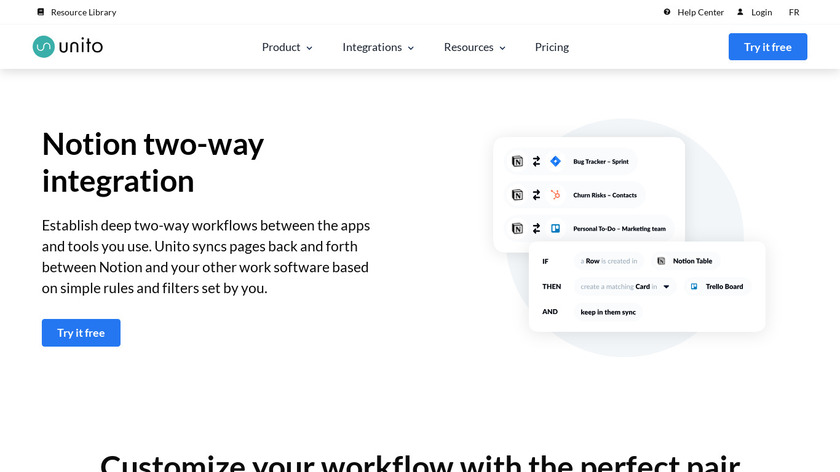The width and height of the screenshot is (840, 472).
Task: Click the 'keep in them sync' pill
Action: pos(608,312)
